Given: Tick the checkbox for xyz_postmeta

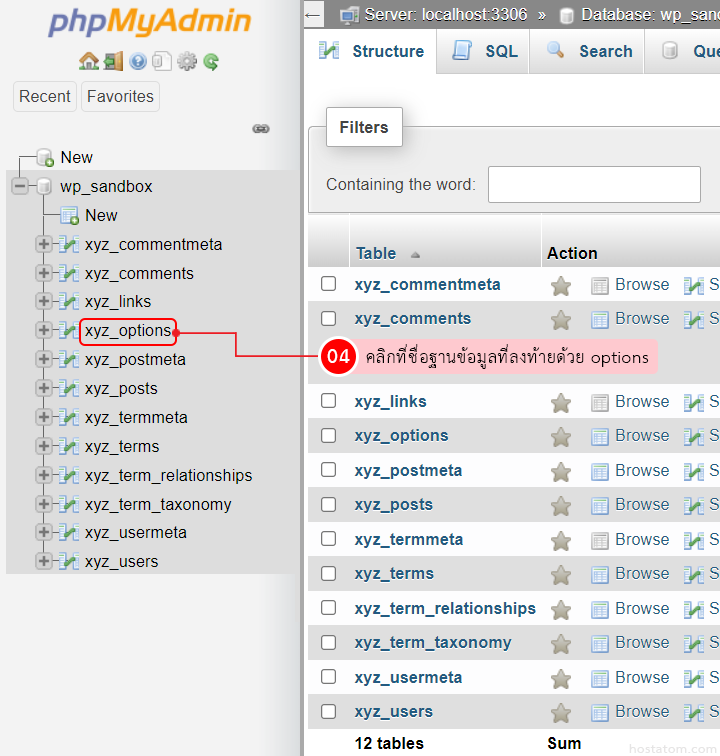Looking at the screenshot, I should tap(328, 470).
